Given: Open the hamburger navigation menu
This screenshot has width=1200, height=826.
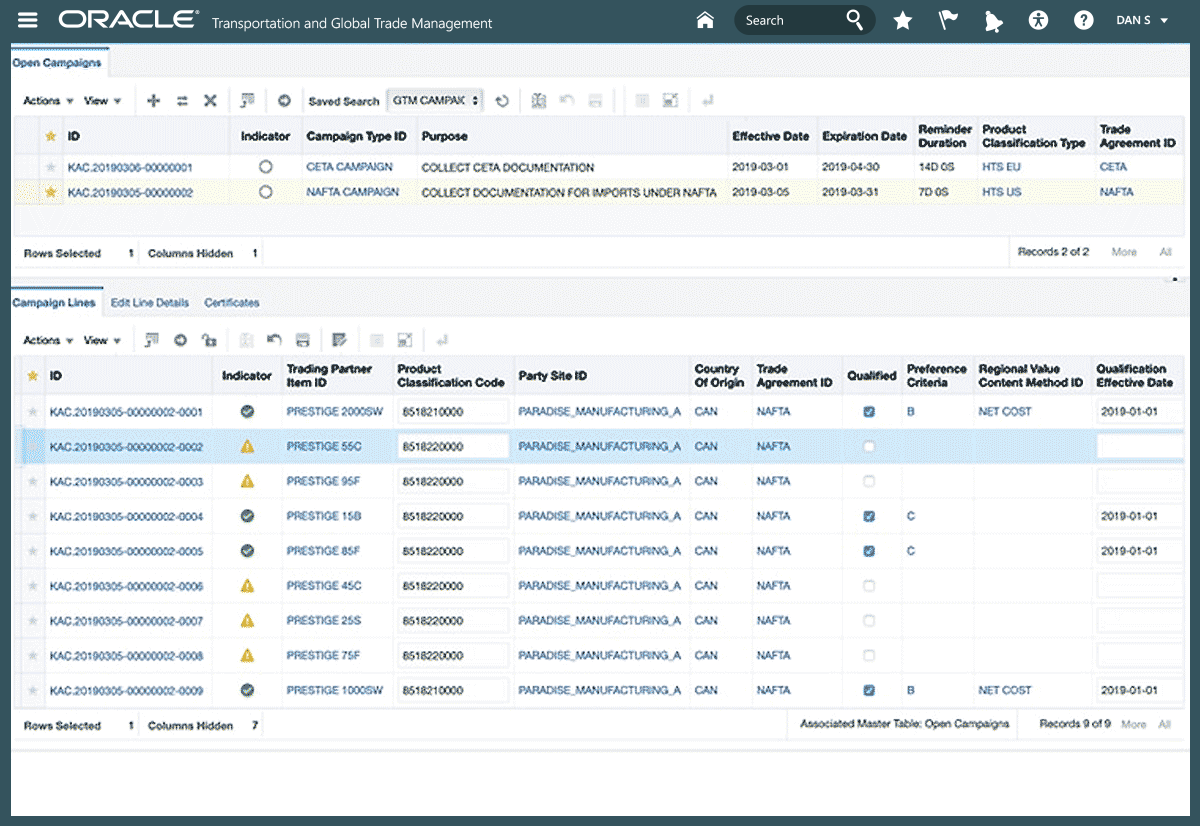Looking at the screenshot, I should point(28,21).
